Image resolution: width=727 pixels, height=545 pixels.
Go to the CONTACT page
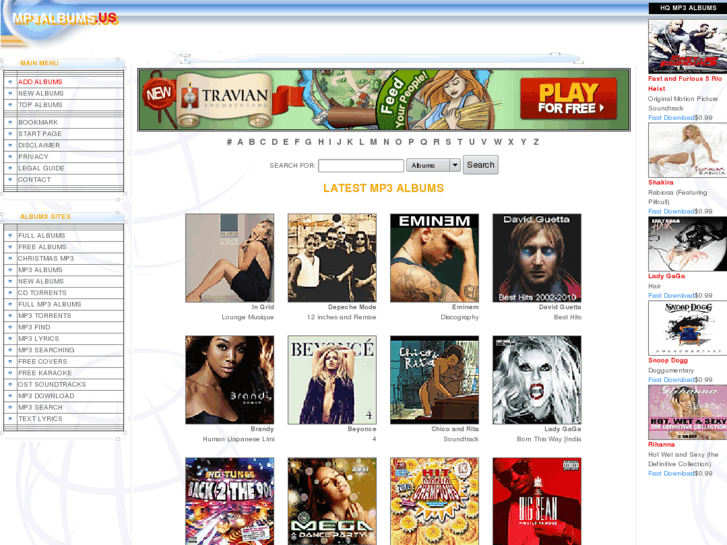coord(34,180)
